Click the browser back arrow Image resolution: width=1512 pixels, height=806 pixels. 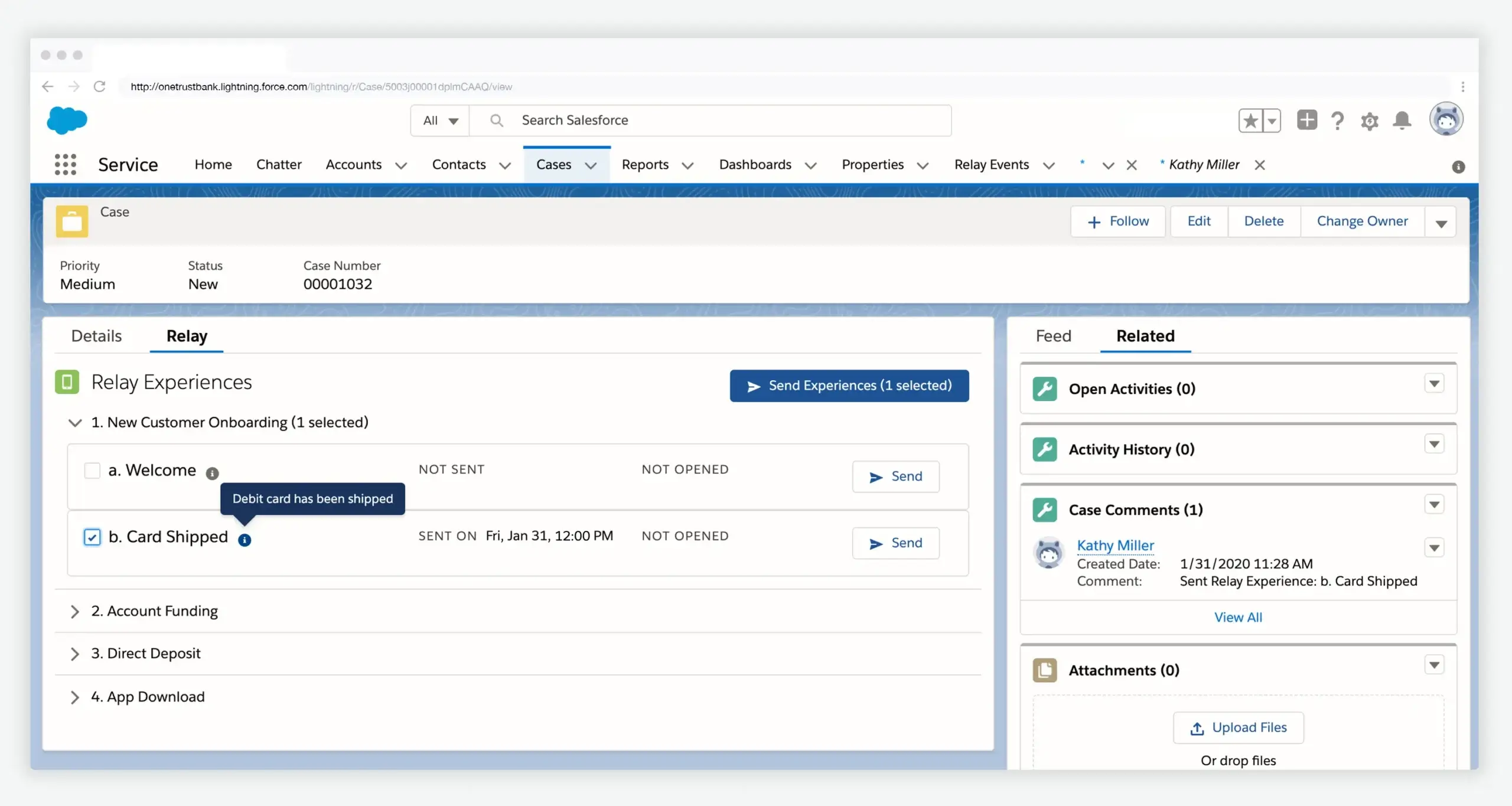(x=48, y=87)
